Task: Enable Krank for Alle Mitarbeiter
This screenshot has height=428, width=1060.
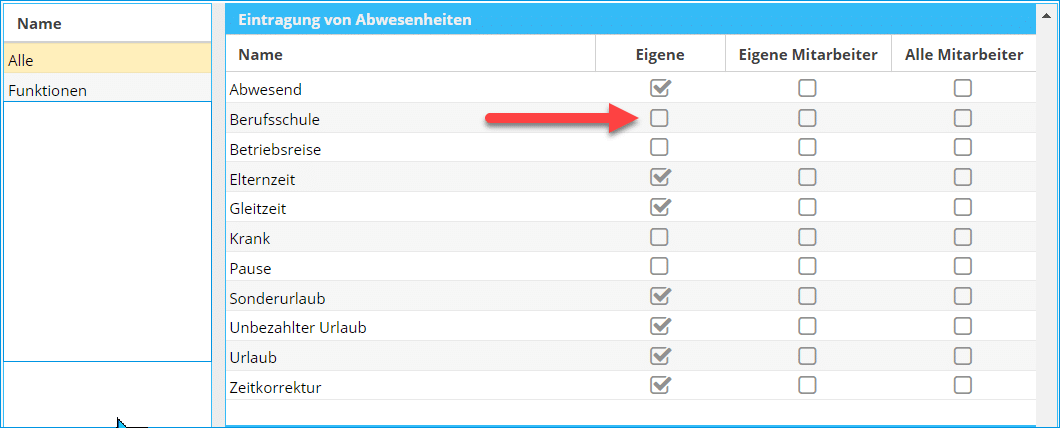Action: click(962, 238)
